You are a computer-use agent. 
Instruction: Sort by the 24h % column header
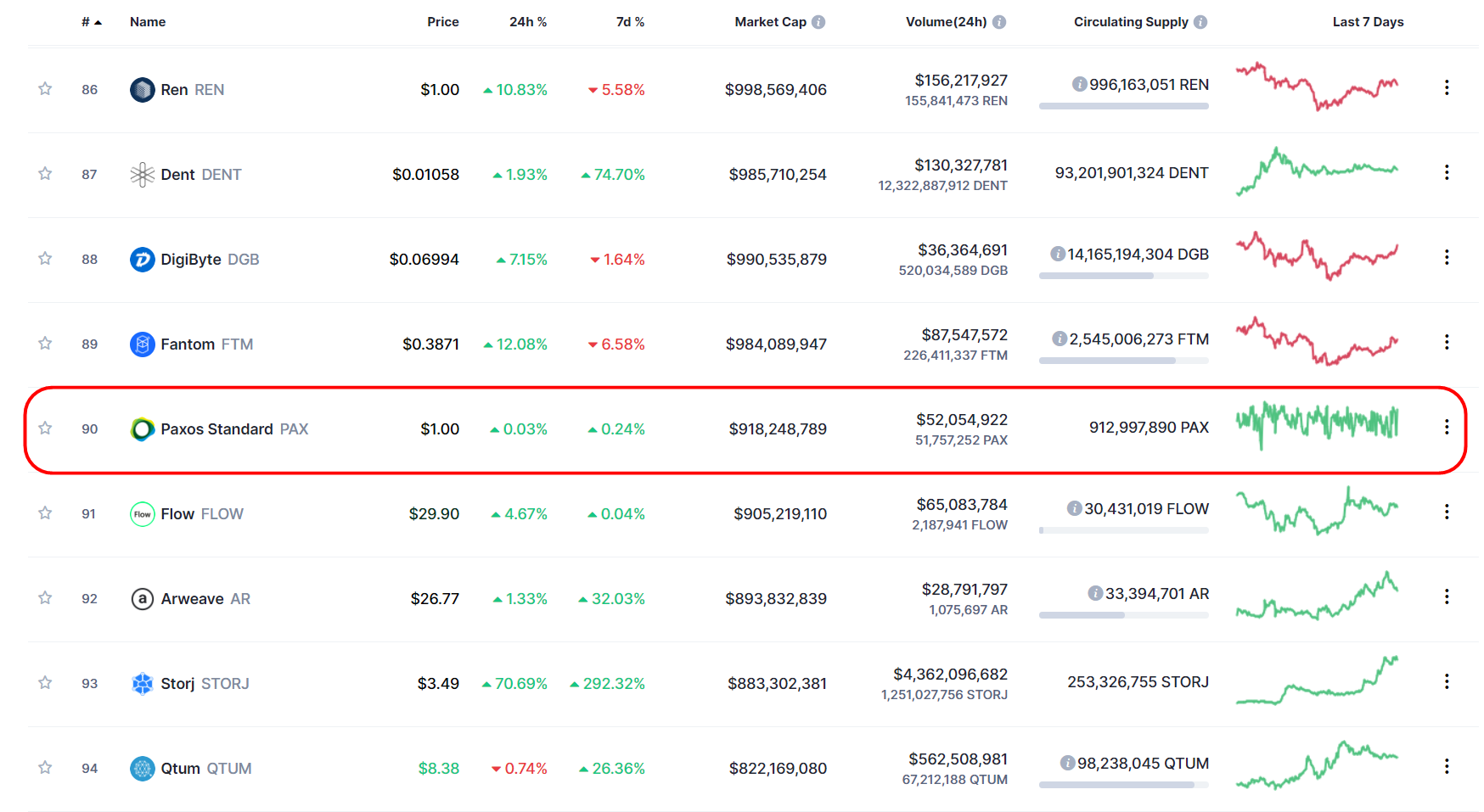(528, 22)
